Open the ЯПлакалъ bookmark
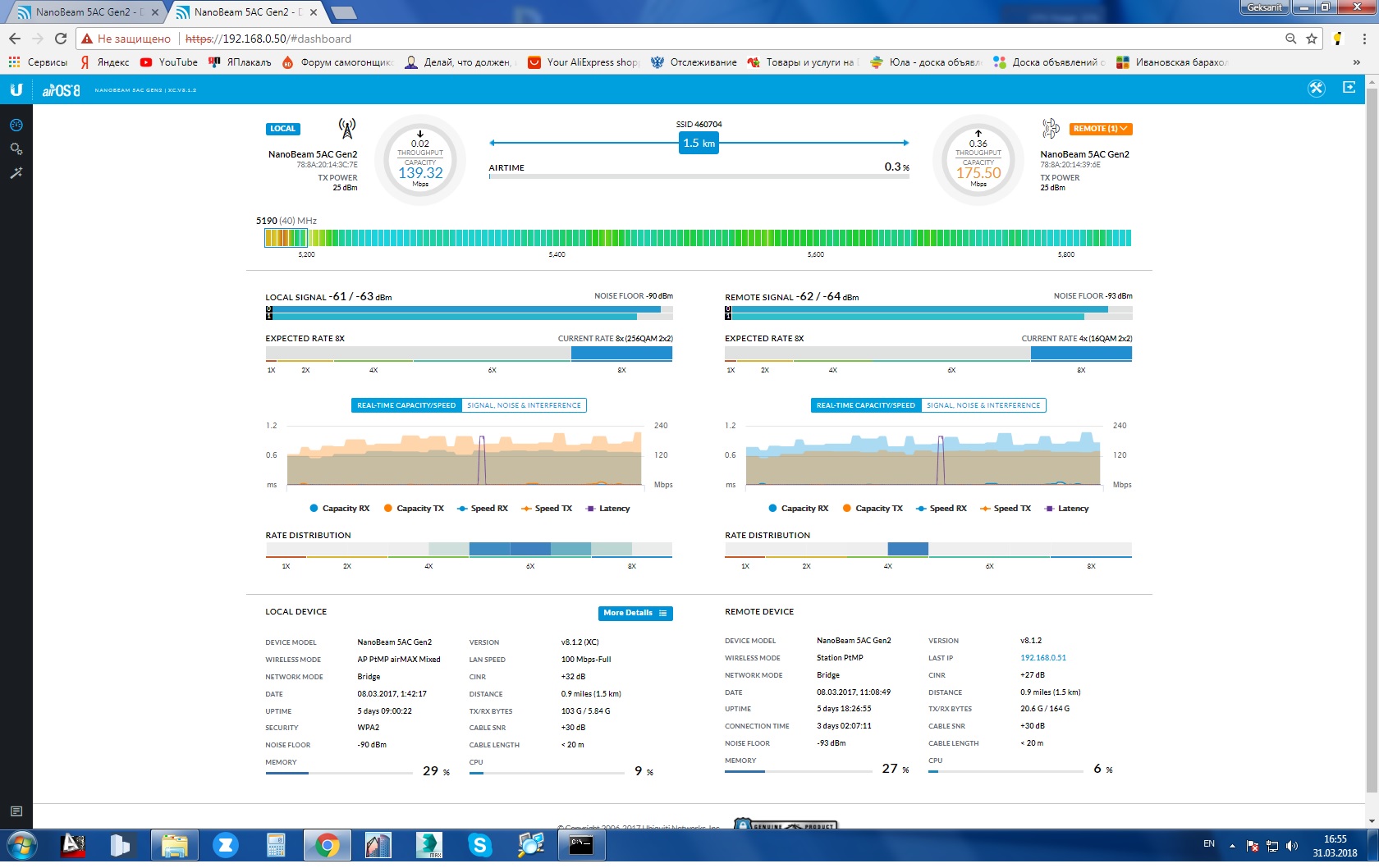The image size is (1379, 868). 240,62
